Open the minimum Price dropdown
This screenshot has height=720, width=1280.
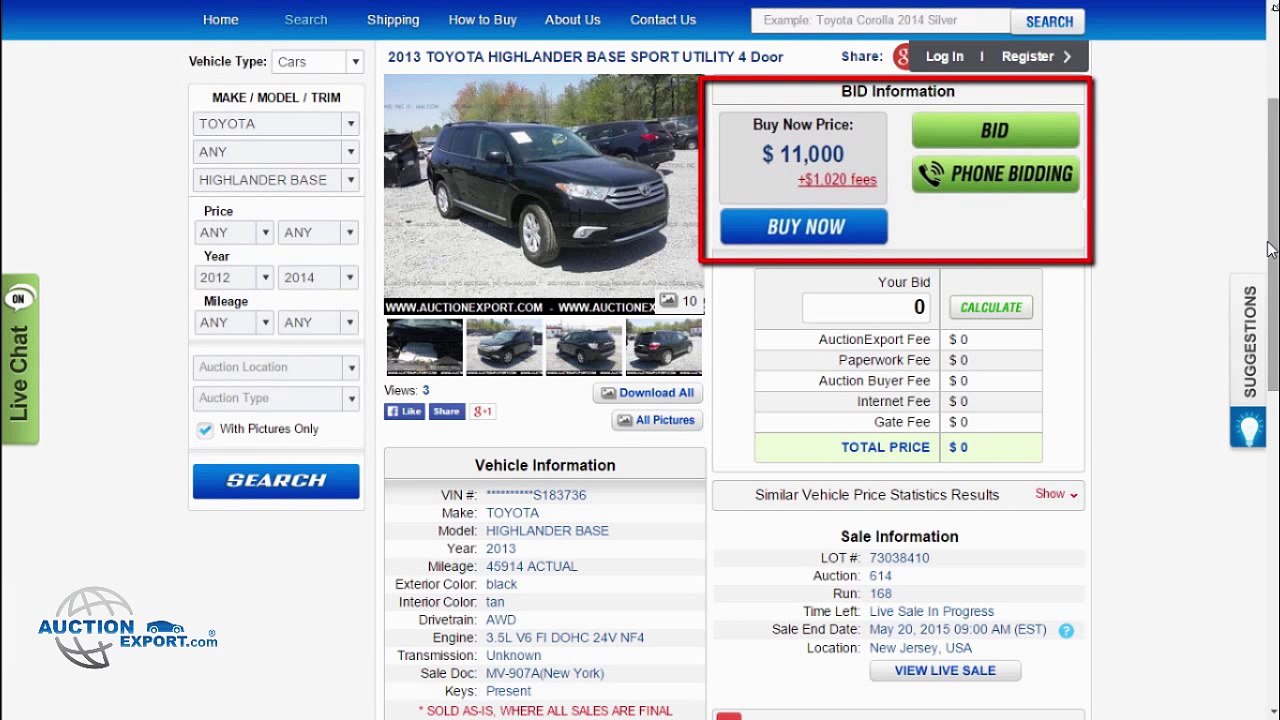(234, 233)
